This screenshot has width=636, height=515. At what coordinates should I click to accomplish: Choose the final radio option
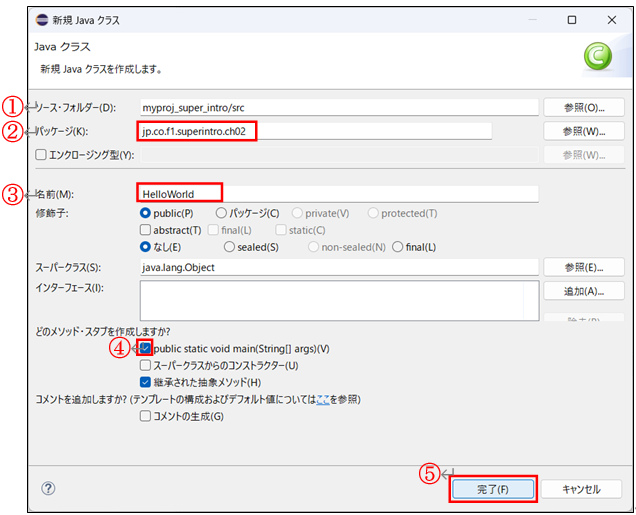(x=399, y=247)
